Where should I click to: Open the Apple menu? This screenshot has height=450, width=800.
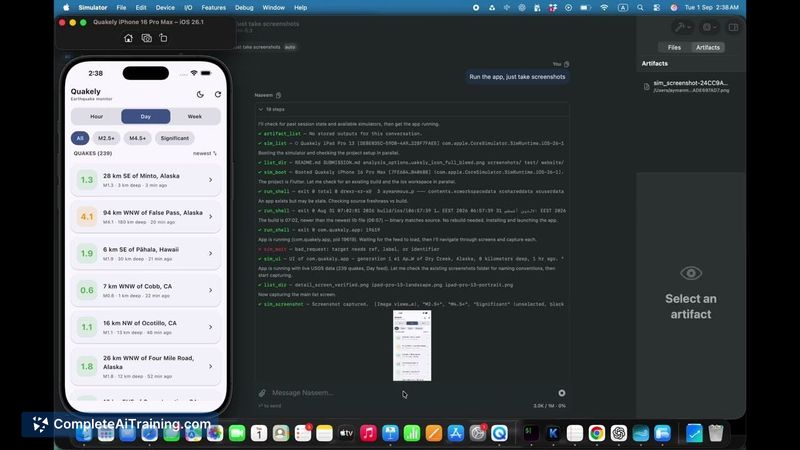pyautogui.click(x=66, y=8)
